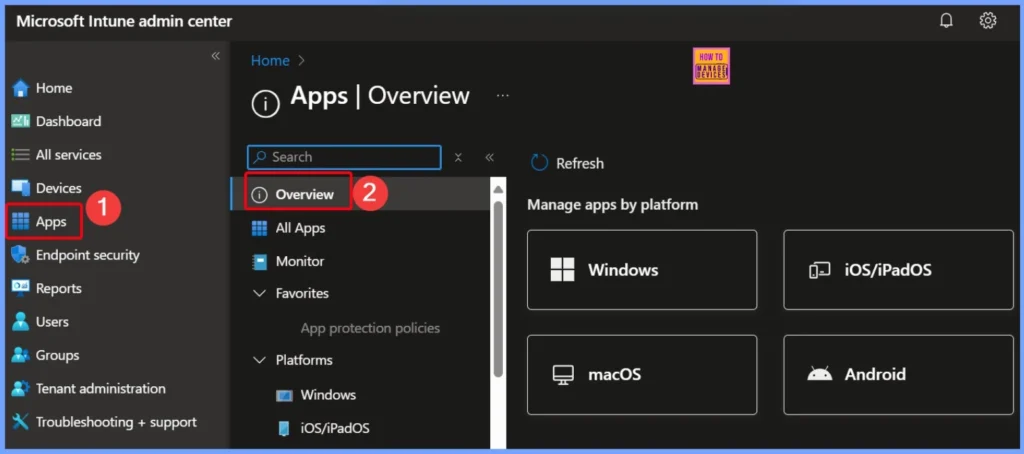Image resolution: width=1024 pixels, height=454 pixels.
Task: Click the Windows logo icon on card
Action: [562, 270]
